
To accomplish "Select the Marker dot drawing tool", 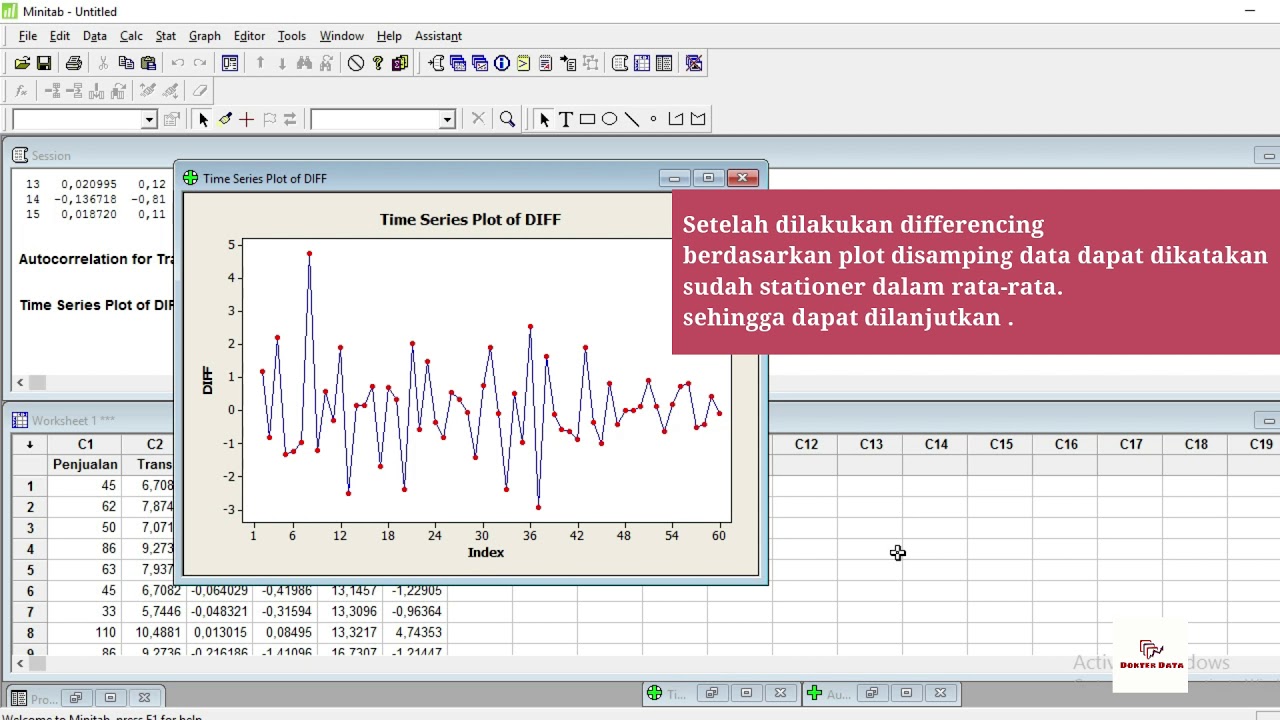I will coord(654,119).
